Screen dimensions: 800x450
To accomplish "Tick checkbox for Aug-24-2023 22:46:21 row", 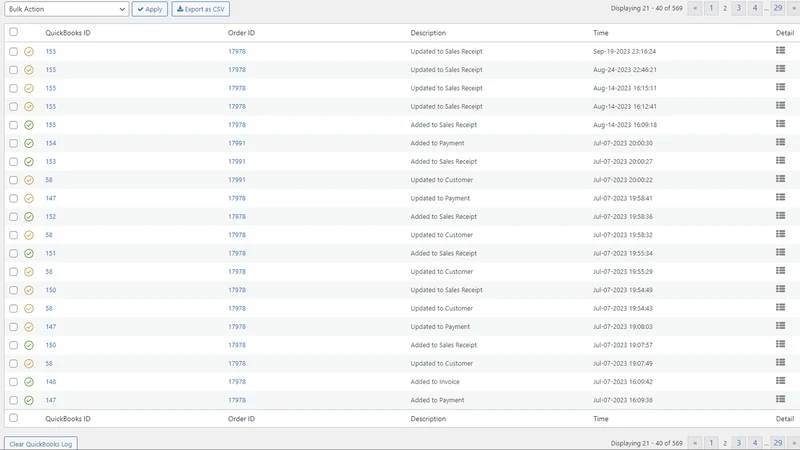I will (x=13, y=70).
